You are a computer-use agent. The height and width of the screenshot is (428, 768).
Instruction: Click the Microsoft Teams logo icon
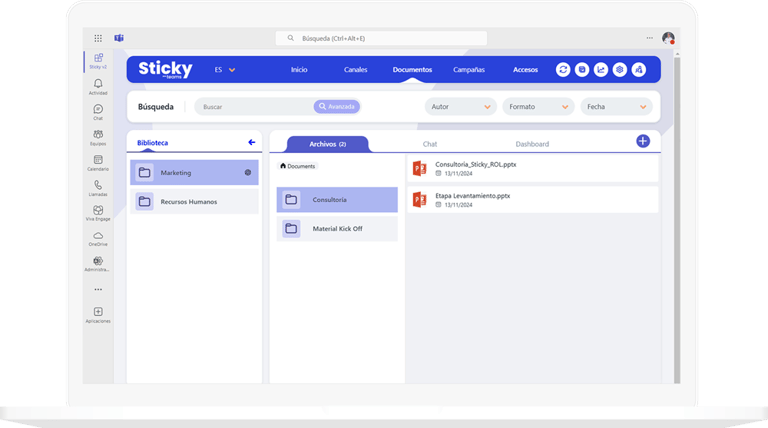(x=119, y=38)
